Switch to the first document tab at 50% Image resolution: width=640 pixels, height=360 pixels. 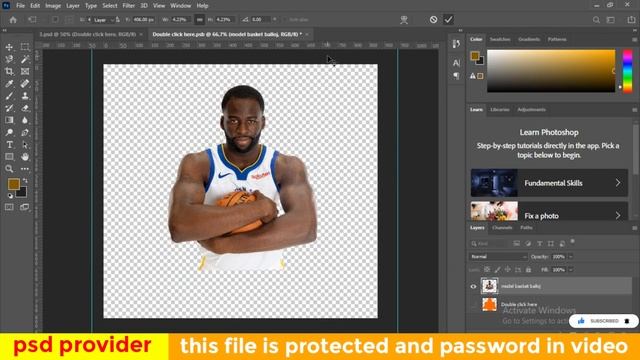click(x=88, y=34)
